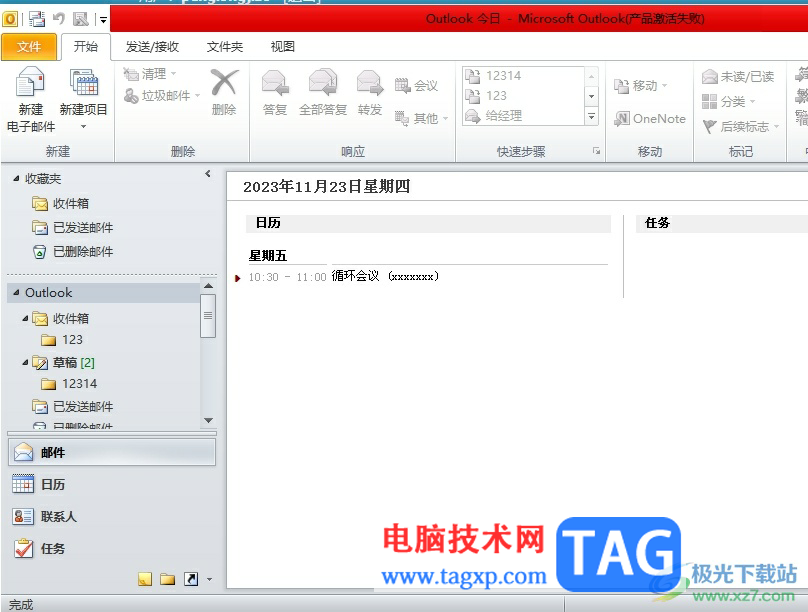
Task: Click the Forward (转发) icon
Action: (369, 83)
